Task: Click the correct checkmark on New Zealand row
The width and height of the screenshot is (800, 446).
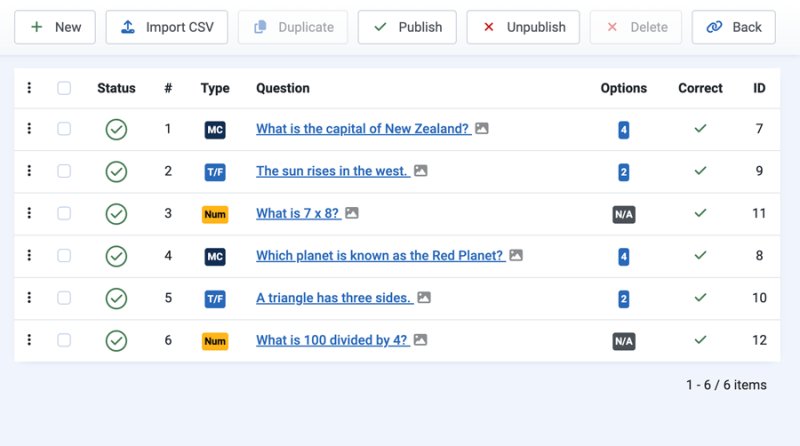Action: [701, 129]
